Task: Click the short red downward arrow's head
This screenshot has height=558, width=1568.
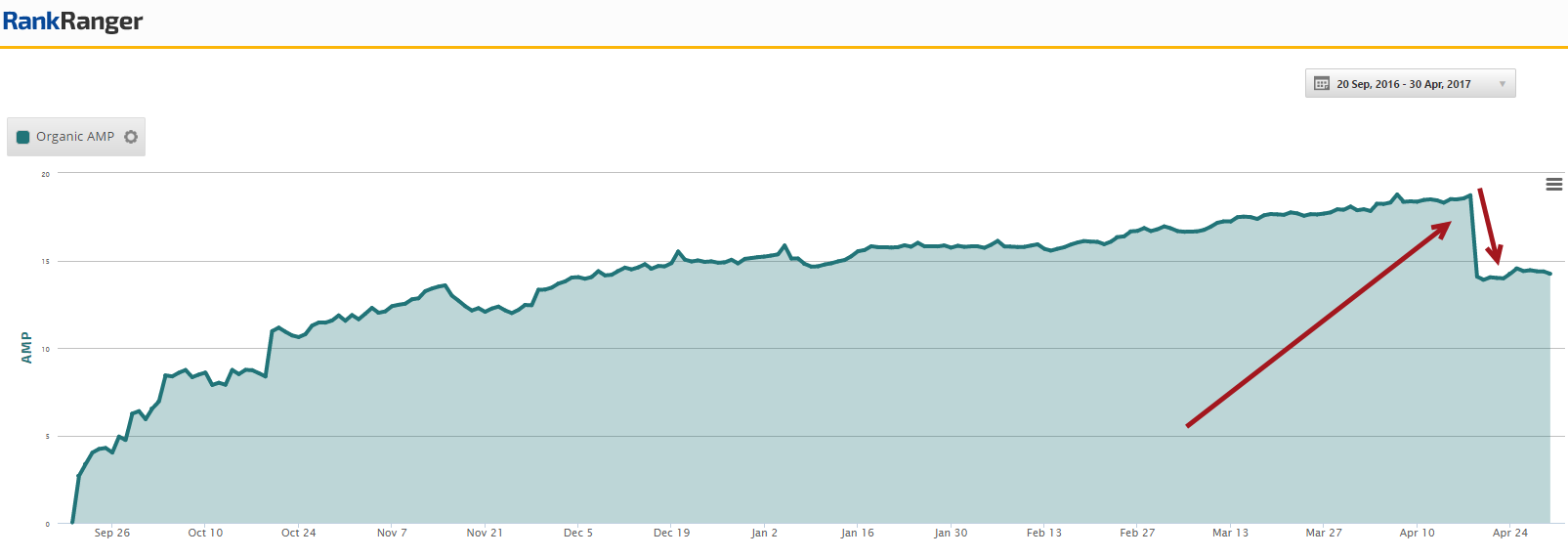Action: pyautogui.click(x=1496, y=257)
